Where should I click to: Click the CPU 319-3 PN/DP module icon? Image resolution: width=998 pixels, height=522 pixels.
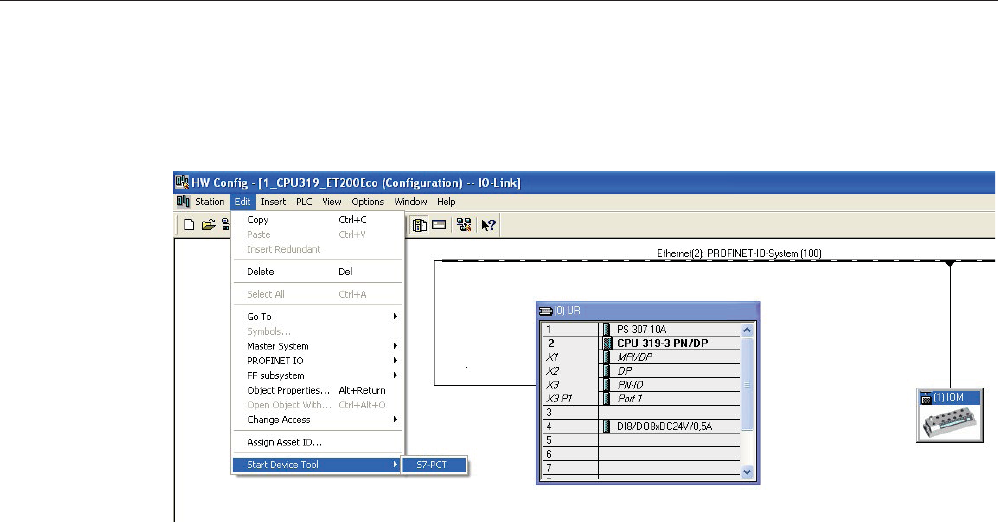click(x=607, y=343)
